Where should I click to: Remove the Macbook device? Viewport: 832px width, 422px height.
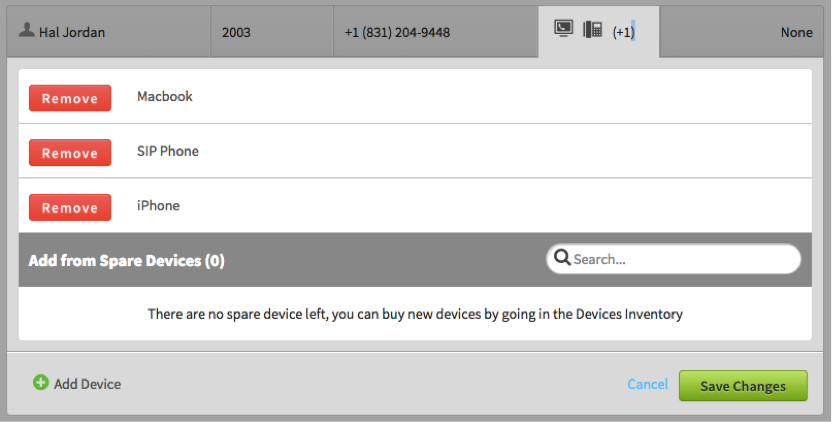pos(70,98)
